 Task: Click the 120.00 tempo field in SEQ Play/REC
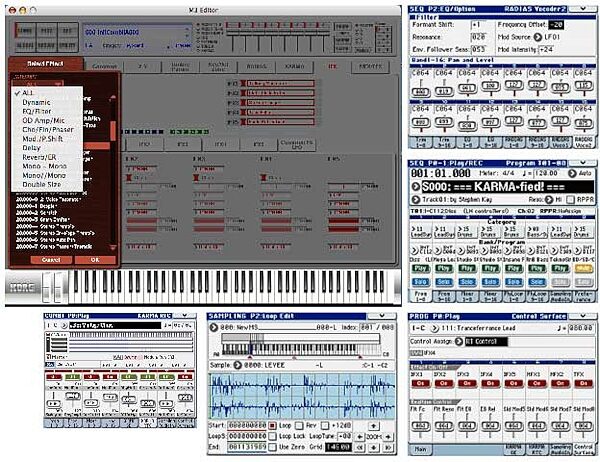(548, 173)
